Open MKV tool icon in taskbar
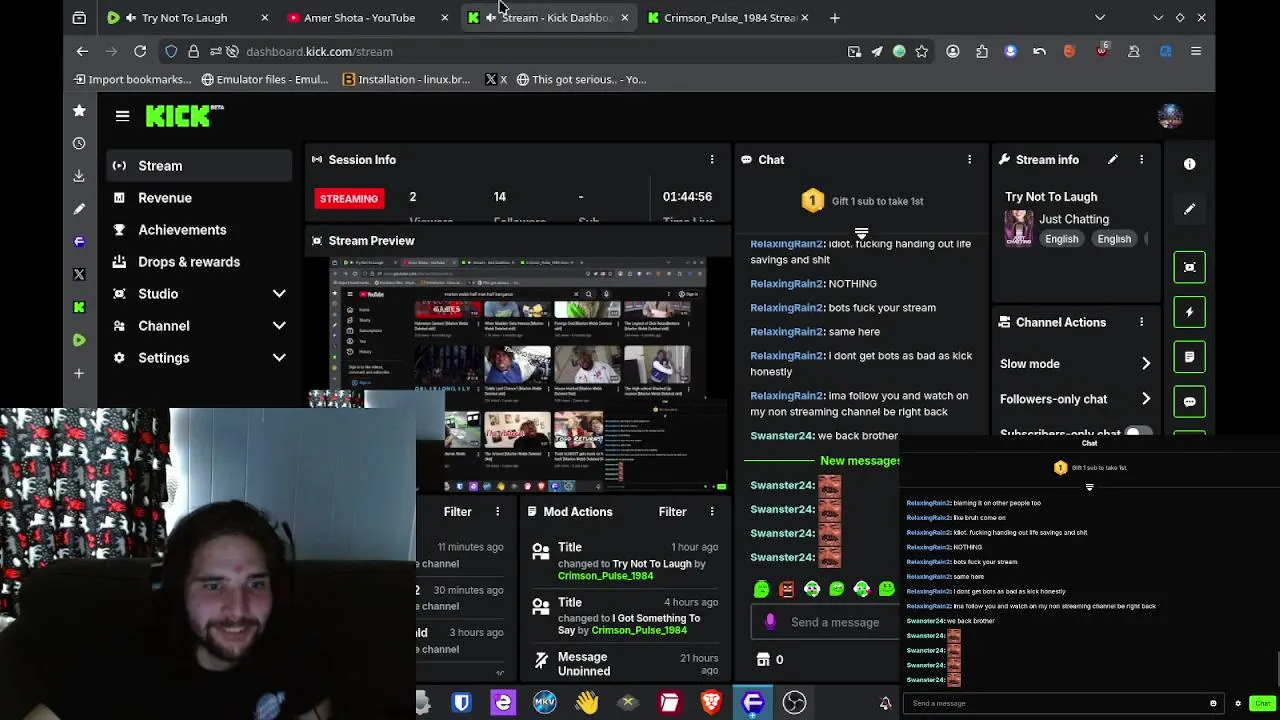Viewport: 1280px width, 720px height. [x=544, y=703]
